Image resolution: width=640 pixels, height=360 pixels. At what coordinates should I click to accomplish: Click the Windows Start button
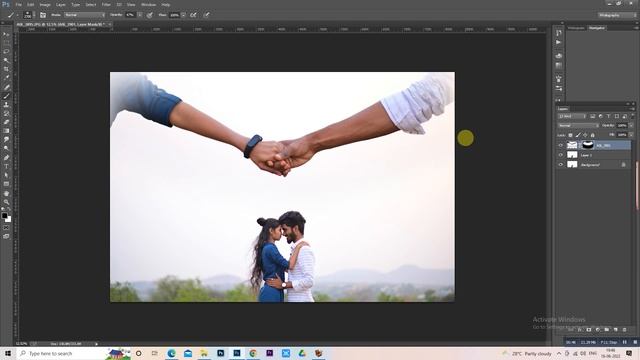[8, 353]
